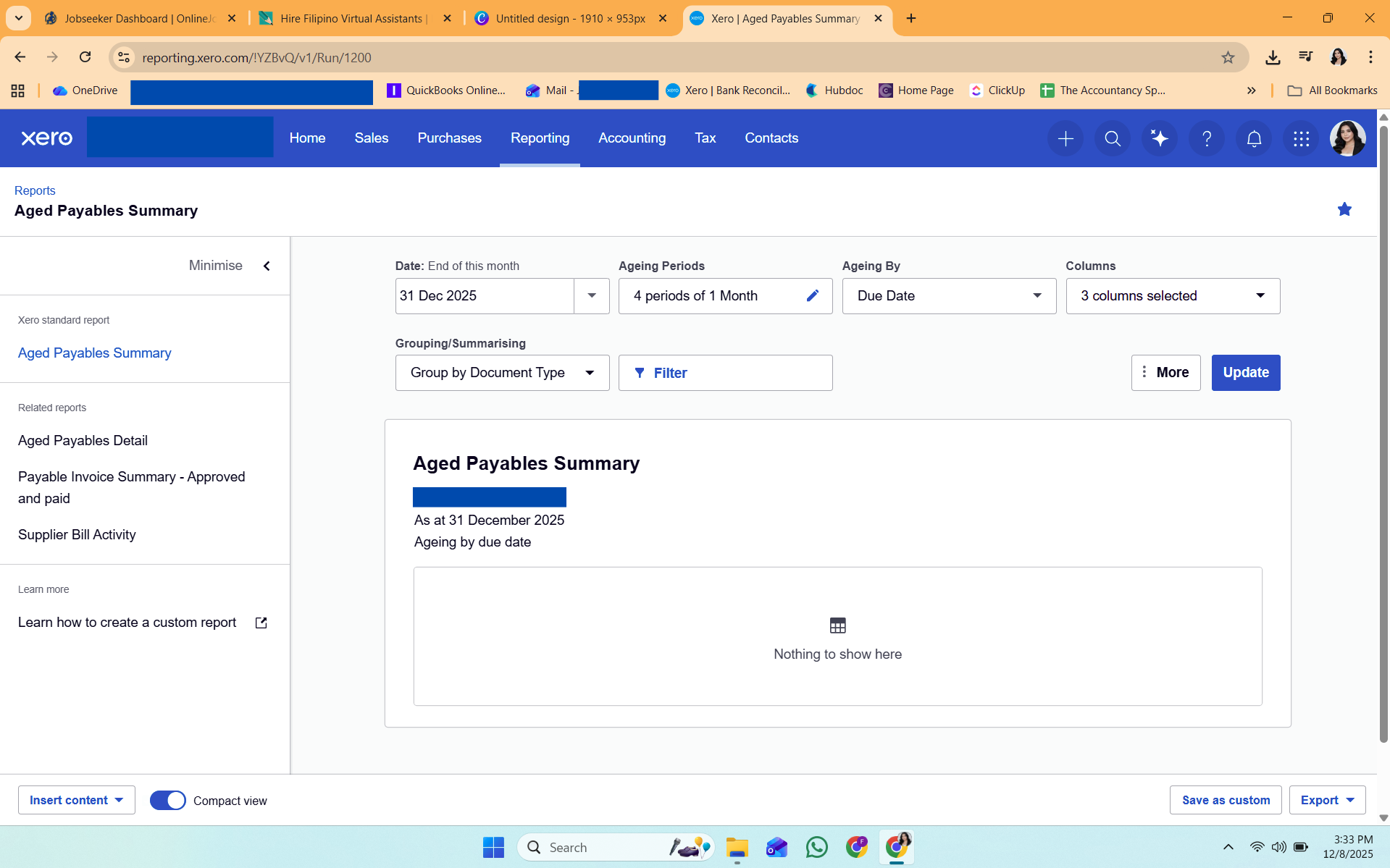Open the Xero apps grid menu
Viewport: 1390px width, 868px height.
(x=1301, y=138)
